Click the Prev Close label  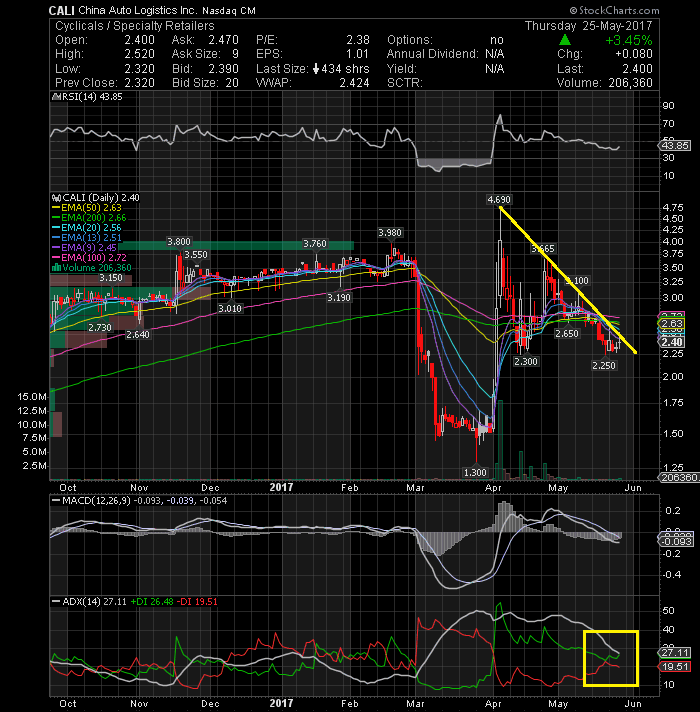click(86, 83)
